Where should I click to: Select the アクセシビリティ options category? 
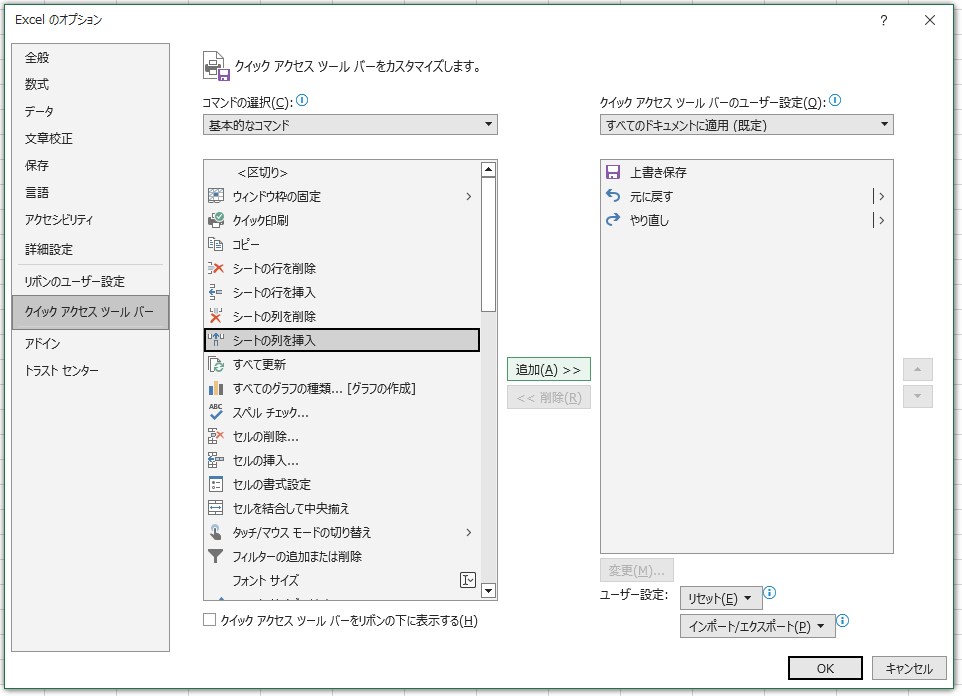(90, 220)
